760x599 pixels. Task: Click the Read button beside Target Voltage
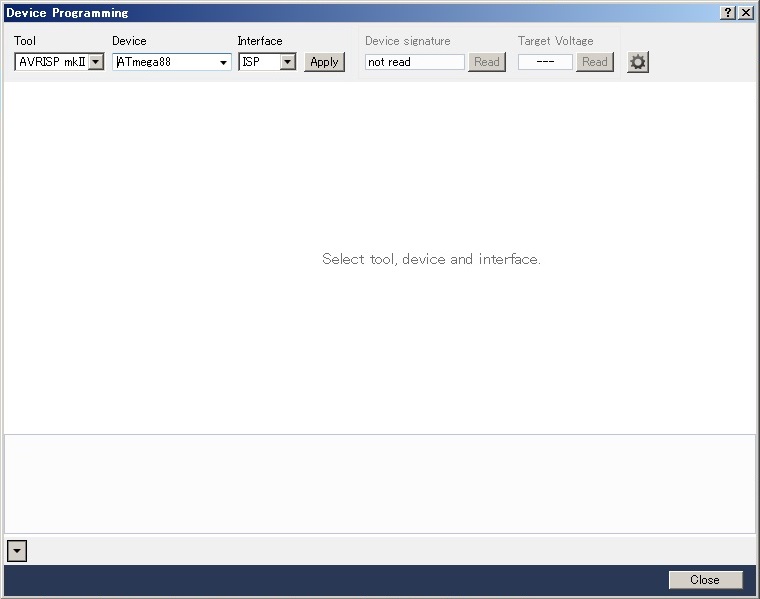[x=595, y=62]
